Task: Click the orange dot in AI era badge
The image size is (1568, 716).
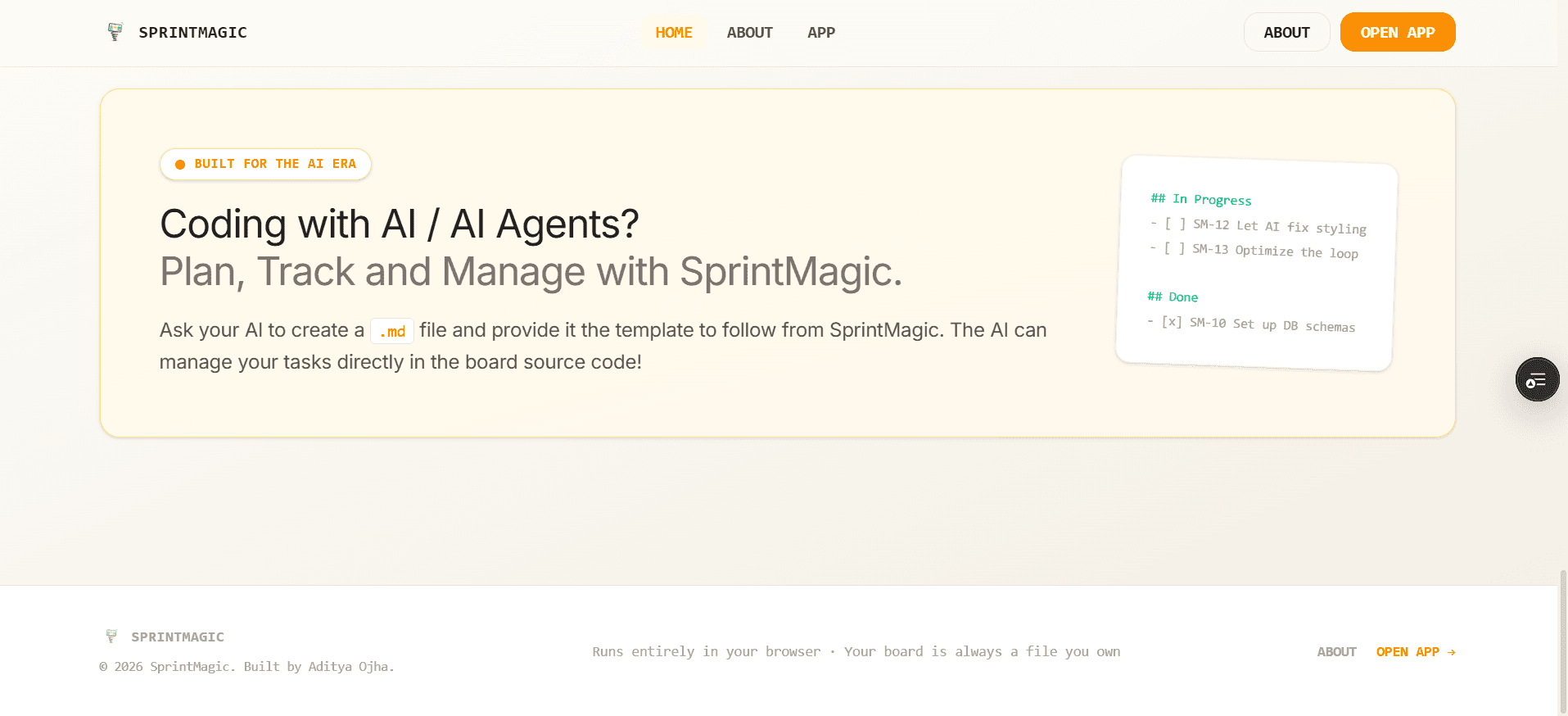Action: click(x=180, y=164)
